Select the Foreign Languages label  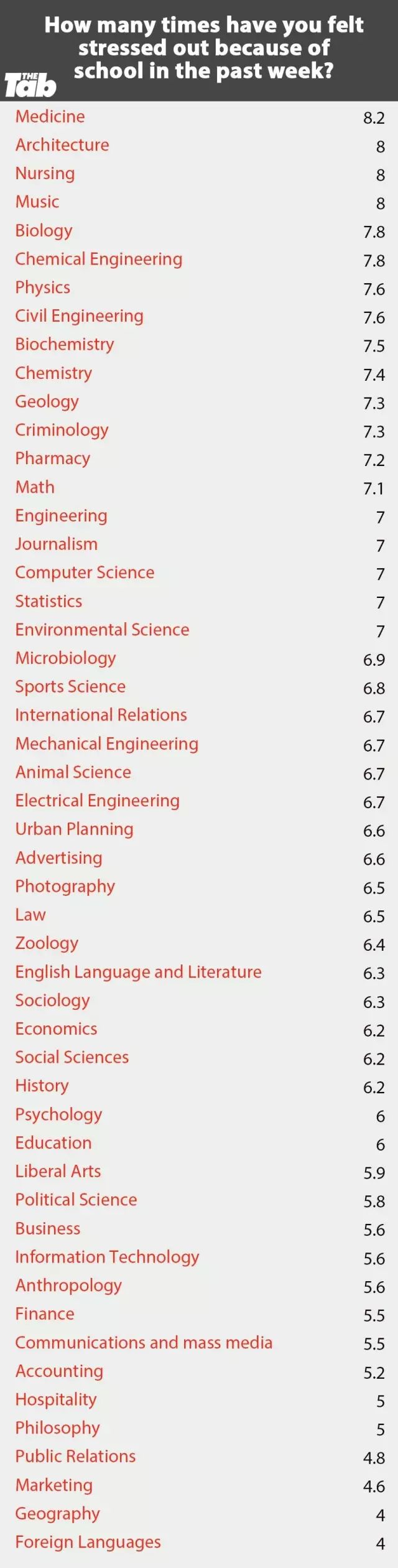click(88, 1542)
